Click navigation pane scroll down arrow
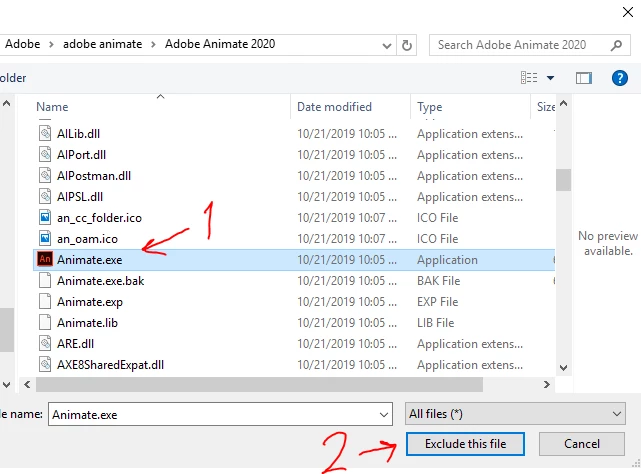 coord(6,384)
